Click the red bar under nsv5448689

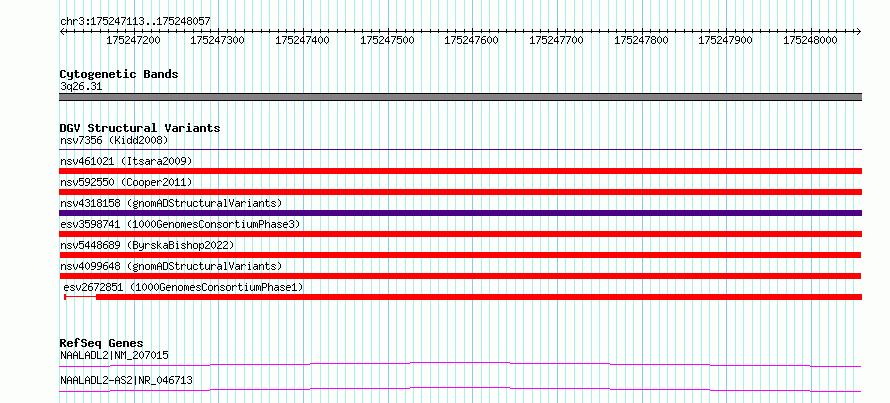pyautogui.click(x=460, y=255)
